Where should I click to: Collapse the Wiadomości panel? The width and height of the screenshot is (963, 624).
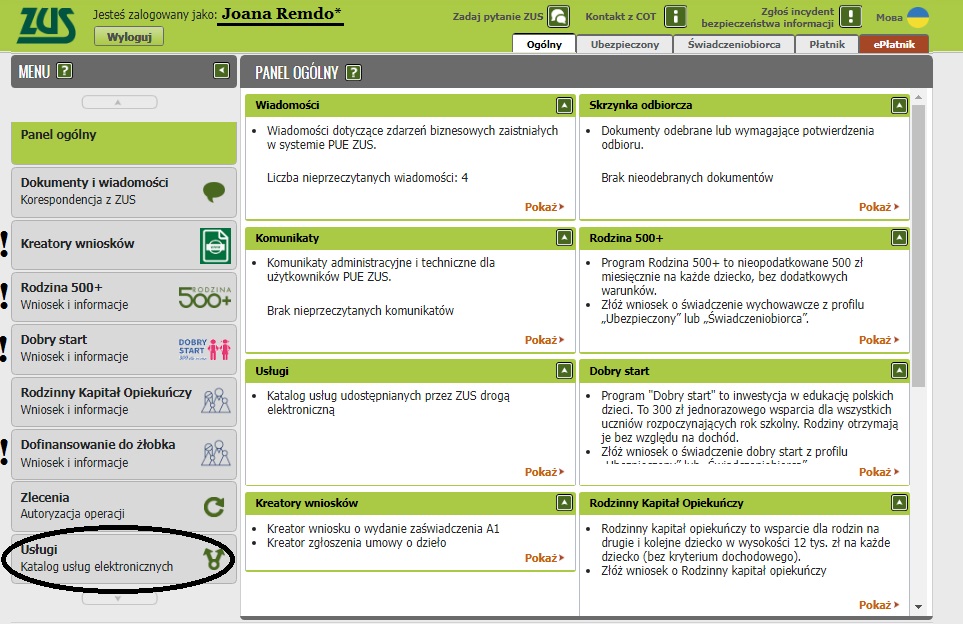coord(564,105)
